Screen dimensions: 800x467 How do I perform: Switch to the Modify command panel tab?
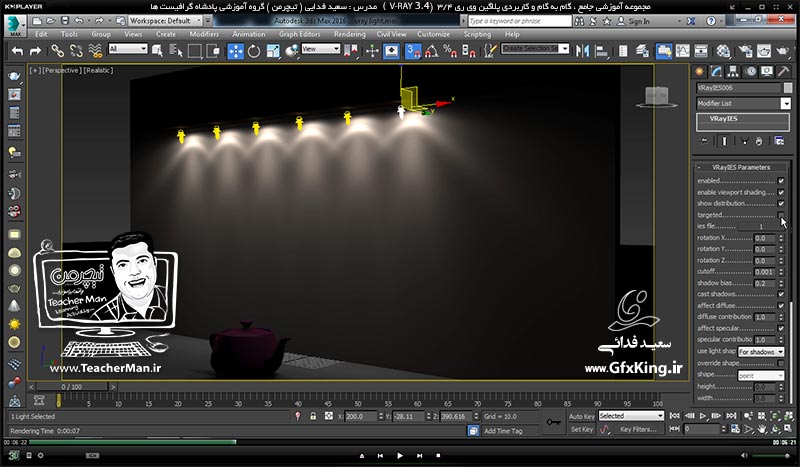[x=716, y=72]
